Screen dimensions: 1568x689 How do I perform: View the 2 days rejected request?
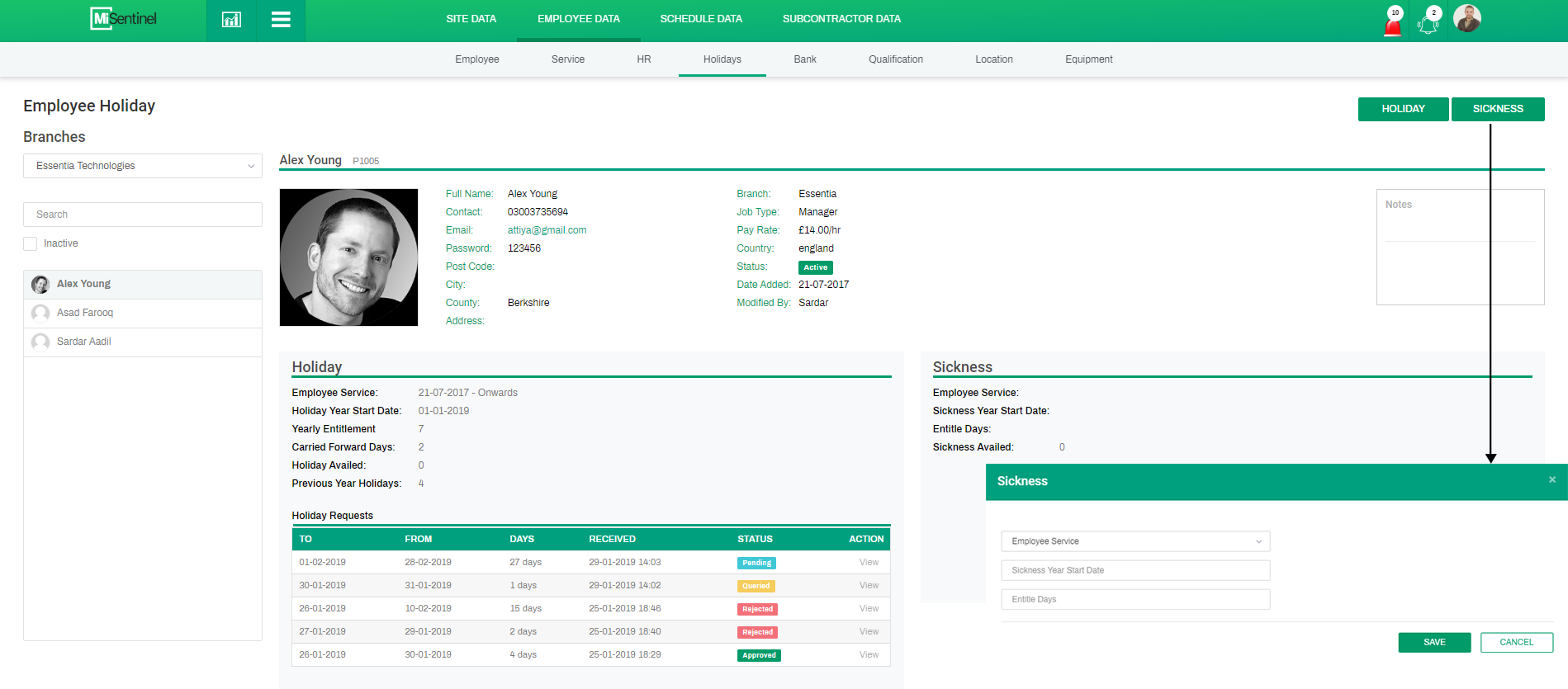click(x=869, y=631)
